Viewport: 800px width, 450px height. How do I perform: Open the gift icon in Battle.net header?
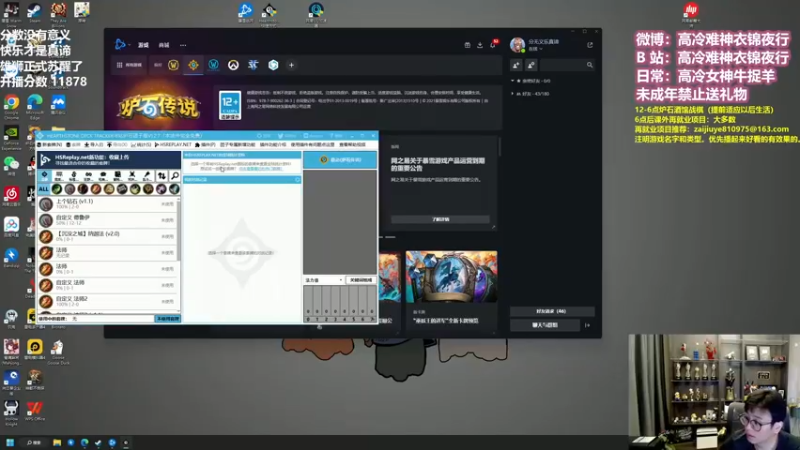point(467,45)
